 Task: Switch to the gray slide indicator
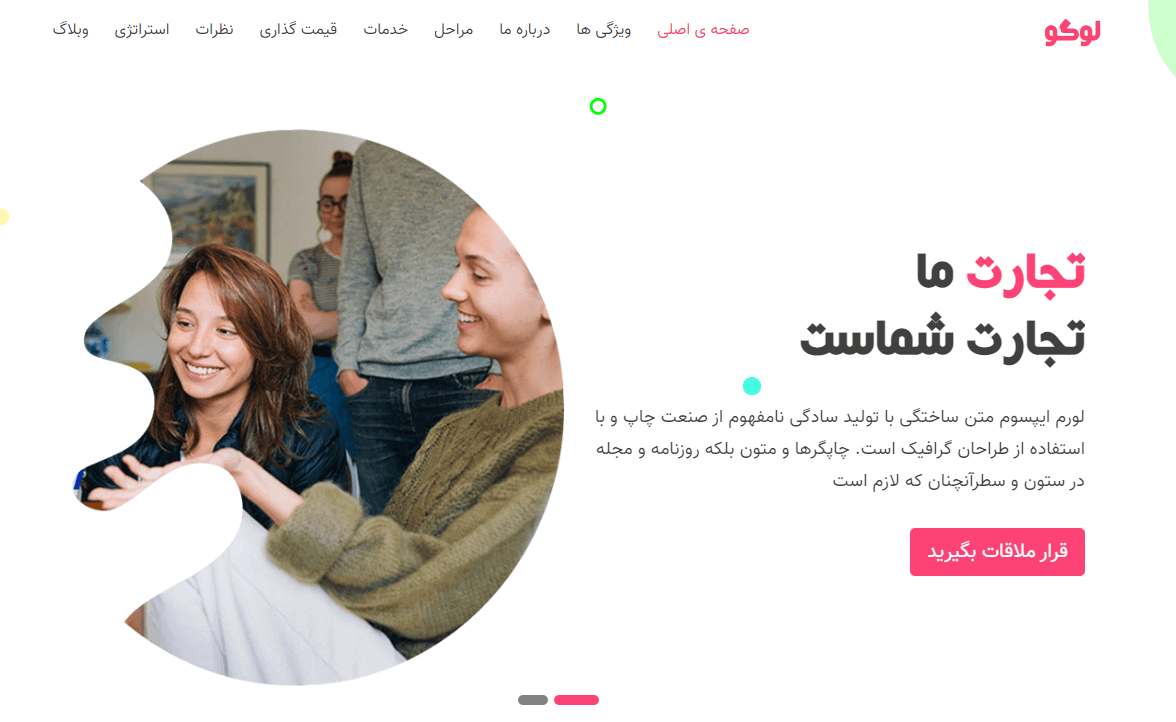(532, 700)
